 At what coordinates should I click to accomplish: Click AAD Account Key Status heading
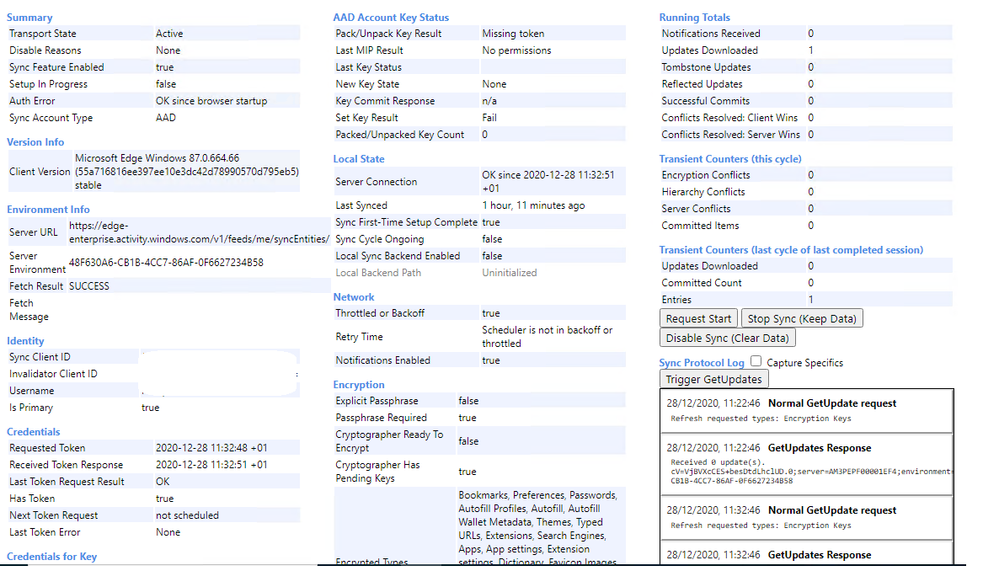[391, 17]
